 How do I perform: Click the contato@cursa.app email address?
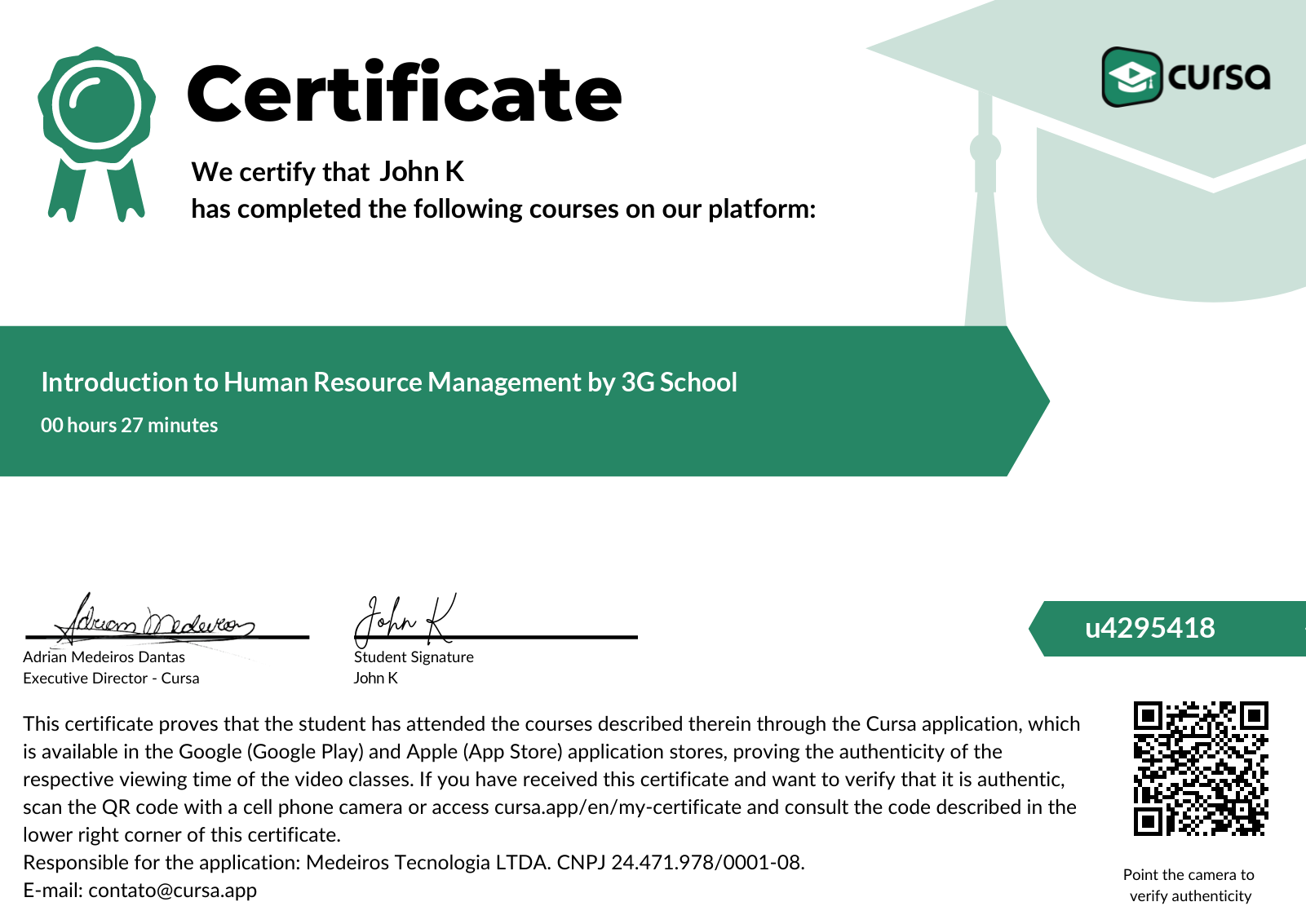click(x=172, y=890)
